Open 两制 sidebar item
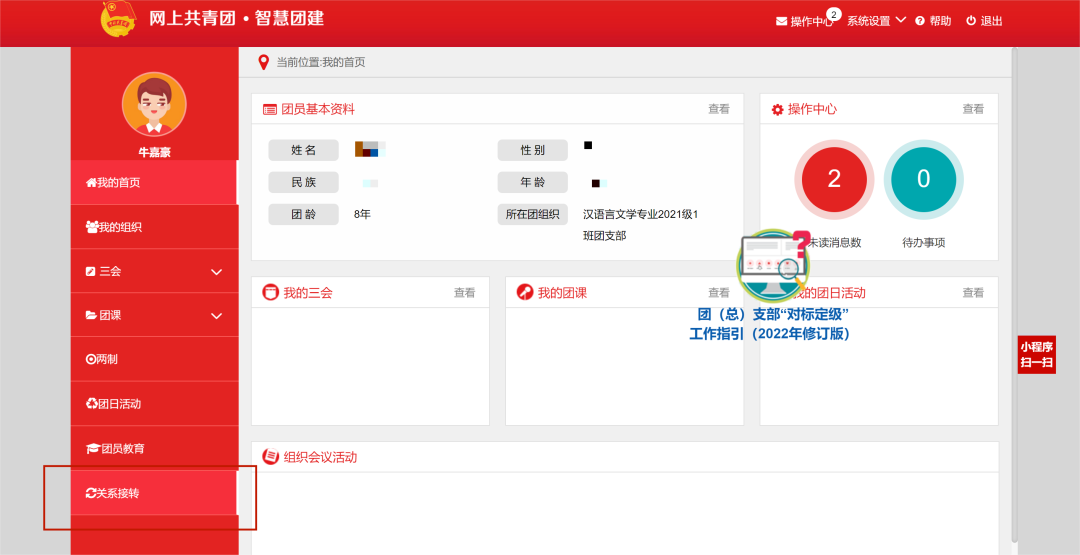 coord(154,359)
